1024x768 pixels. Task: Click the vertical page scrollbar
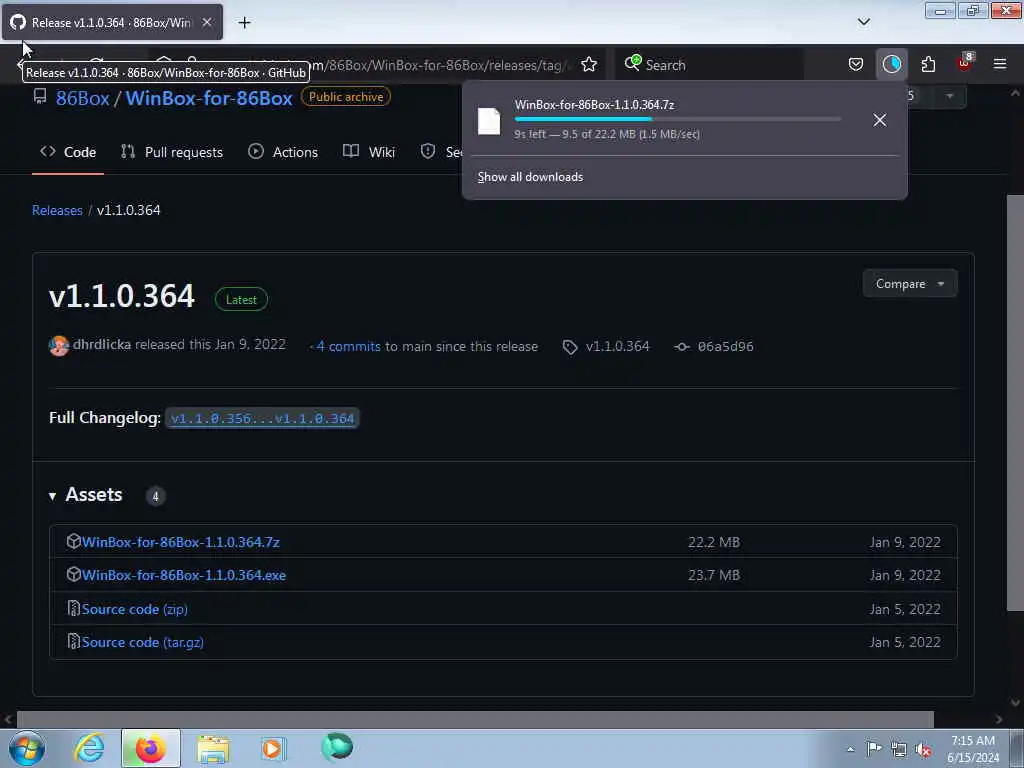[x=1015, y=402]
